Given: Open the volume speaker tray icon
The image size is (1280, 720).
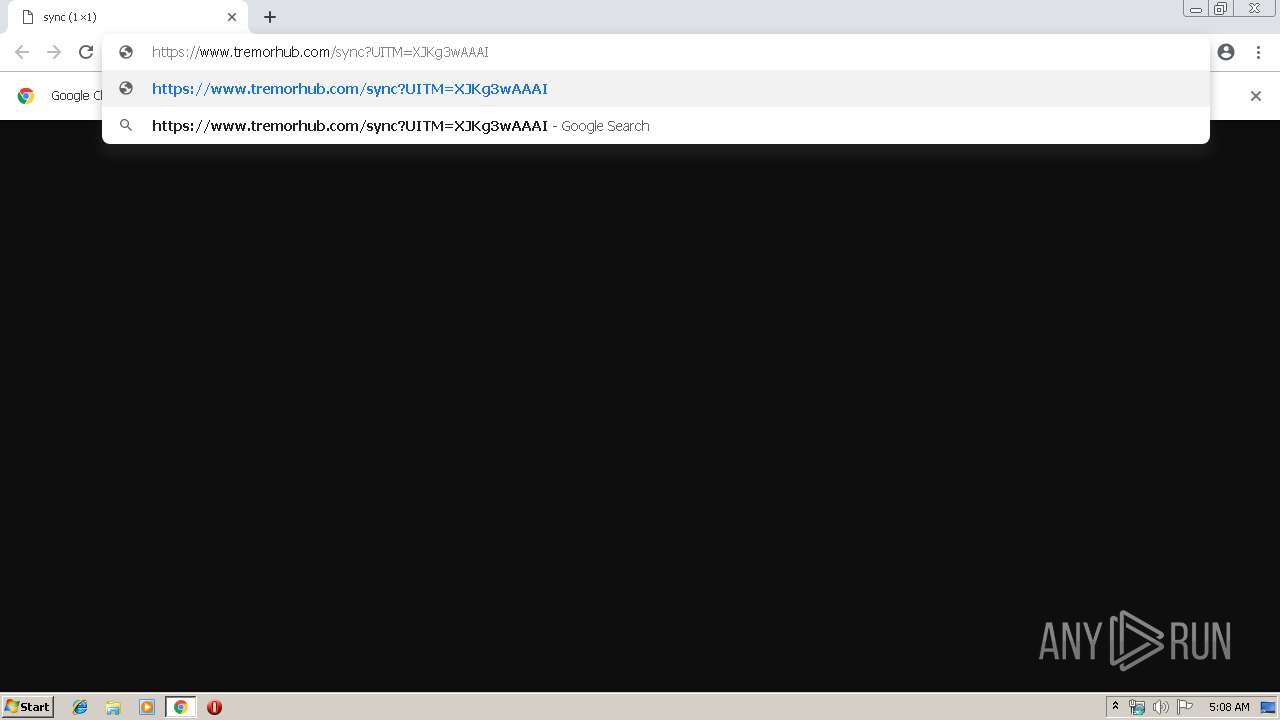Looking at the screenshot, I should 1160,707.
